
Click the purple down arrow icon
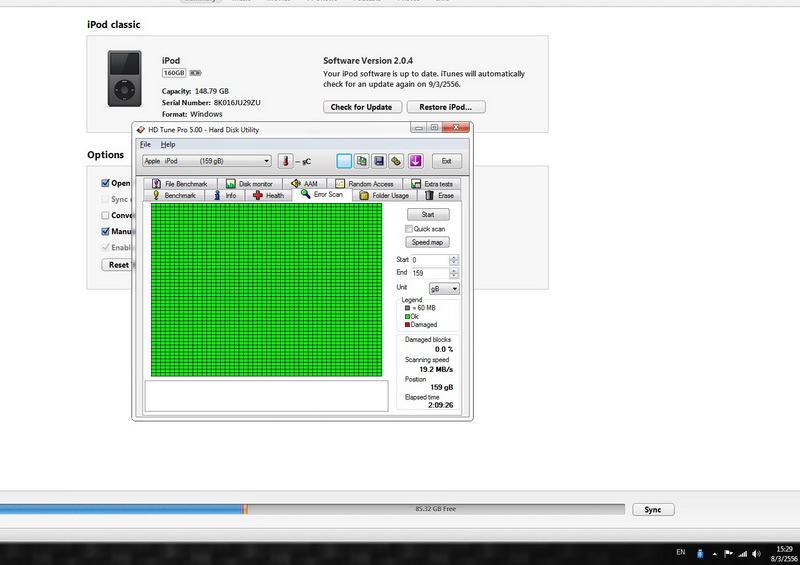tap(415, 161)
